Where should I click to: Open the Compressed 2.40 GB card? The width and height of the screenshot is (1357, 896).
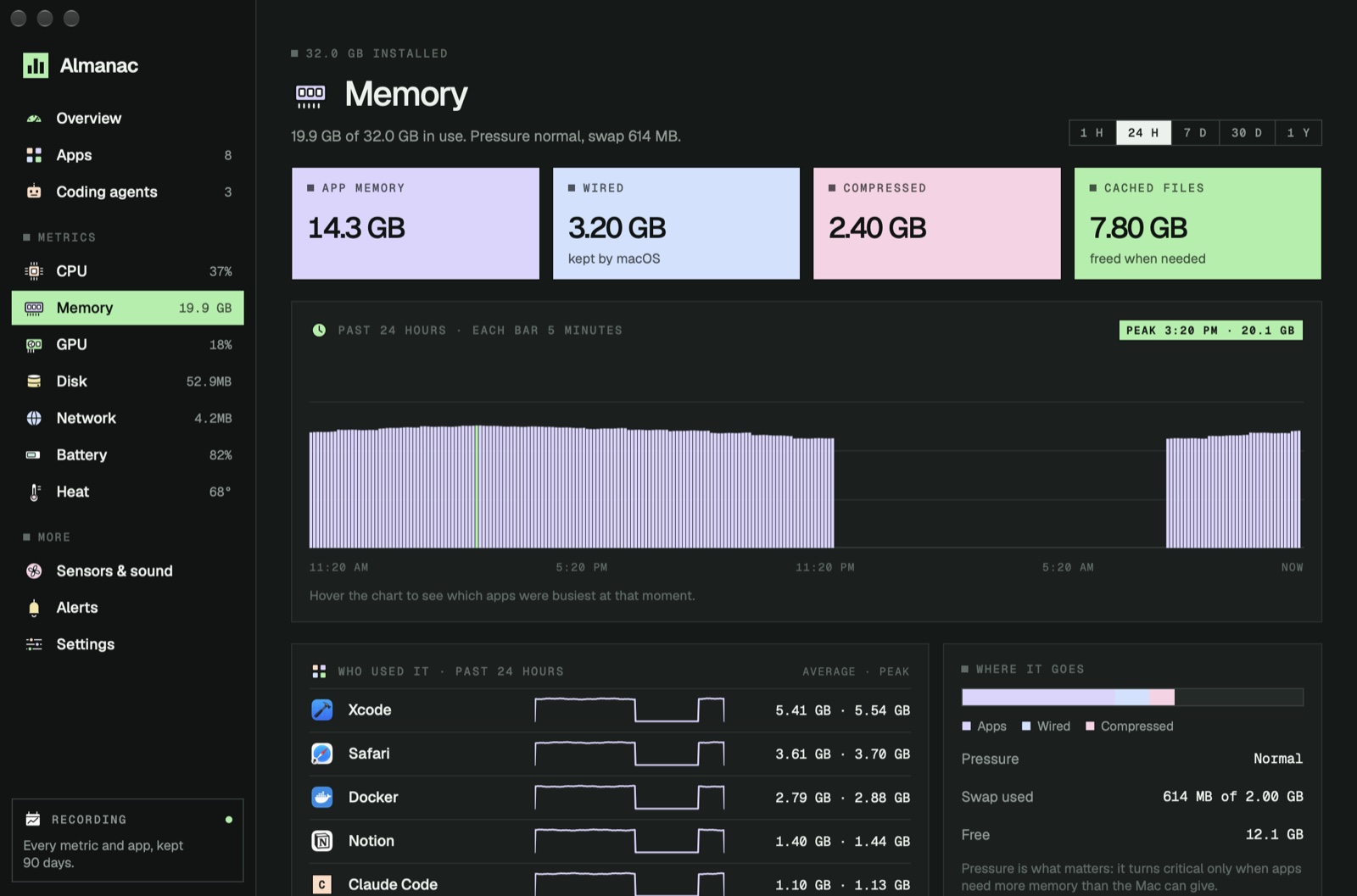(x=937, y=224)
